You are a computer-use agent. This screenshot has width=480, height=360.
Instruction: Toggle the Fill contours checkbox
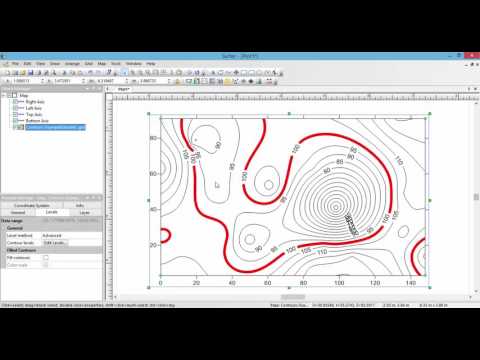[46, 258]
